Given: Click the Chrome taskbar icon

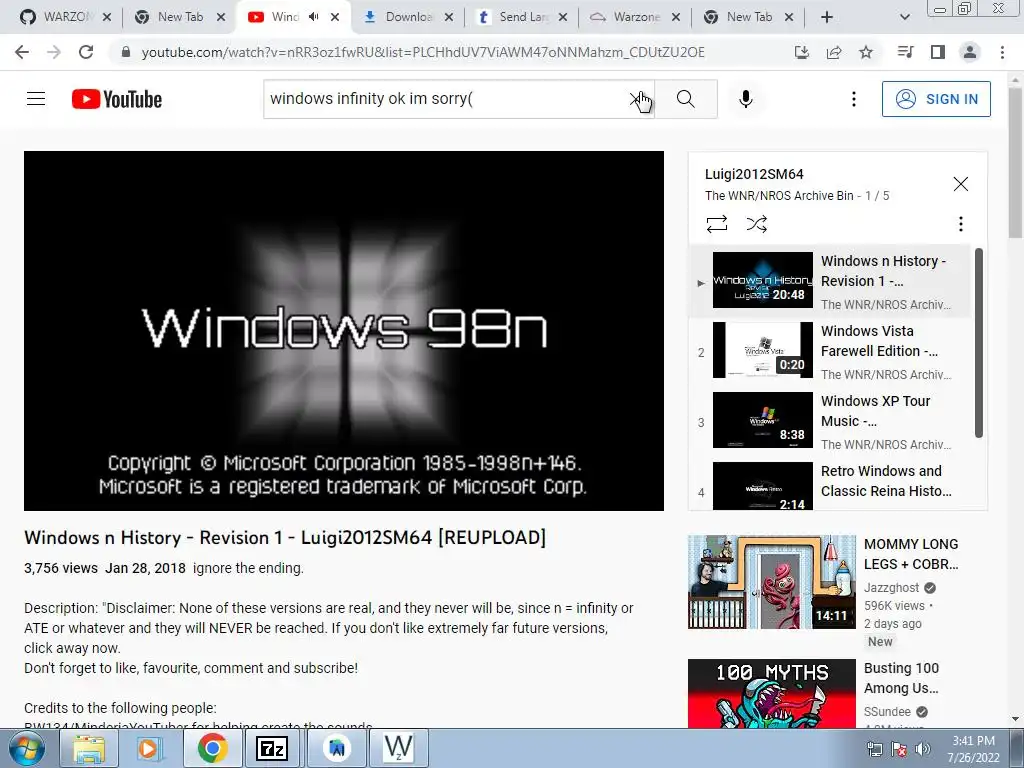Looking at the screenshot, I should (x=212, y=748).
